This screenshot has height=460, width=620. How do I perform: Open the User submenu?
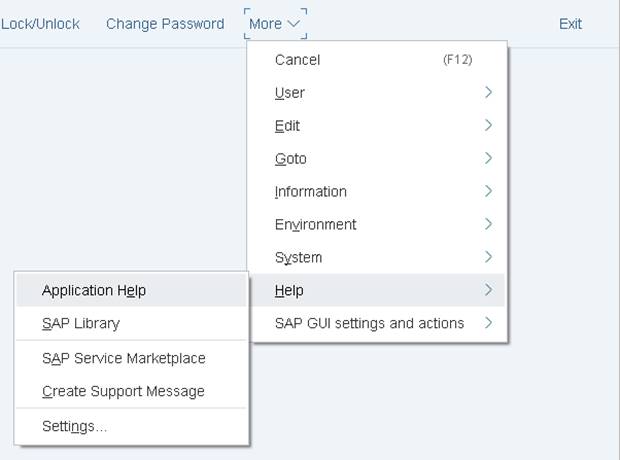(x=290, y=93)
